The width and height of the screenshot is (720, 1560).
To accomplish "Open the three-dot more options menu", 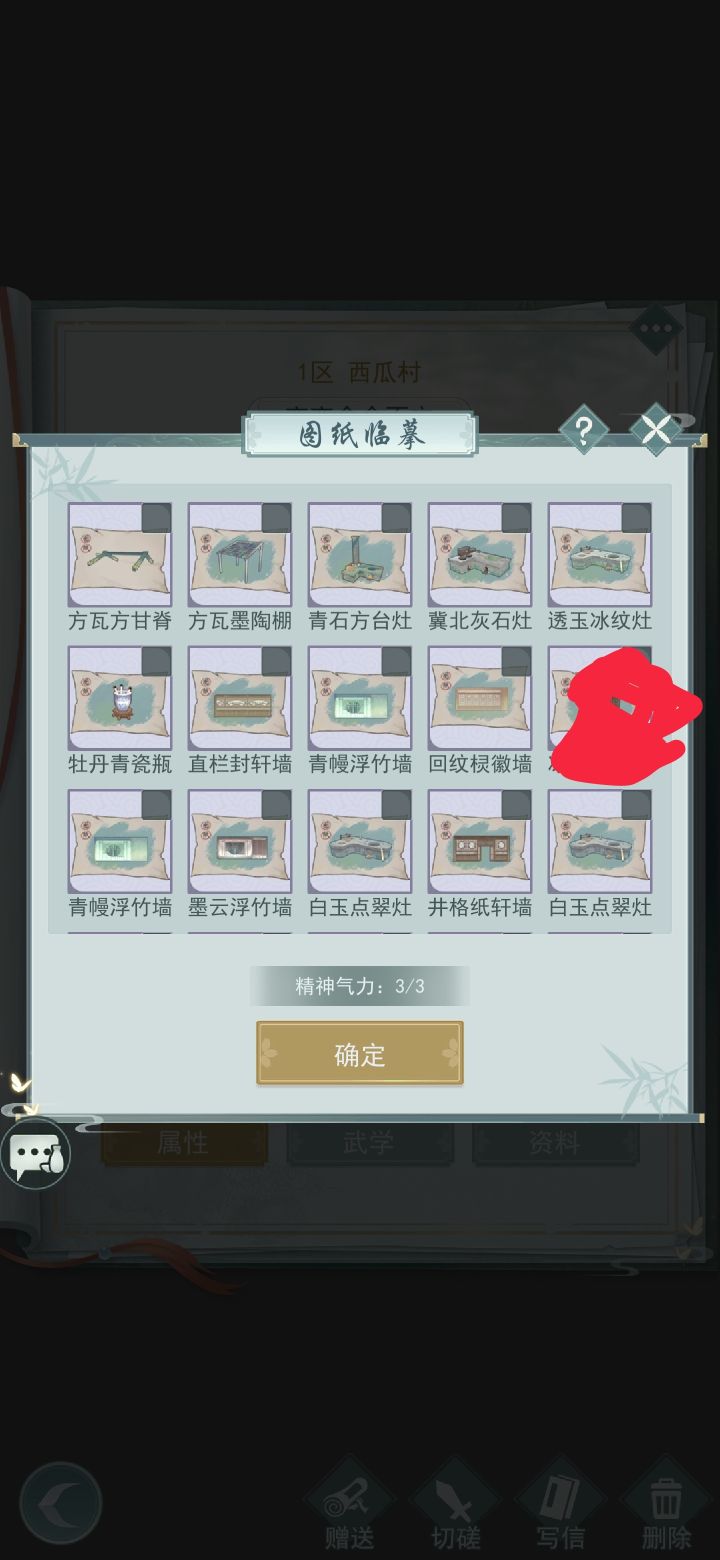I will (656, 329).
